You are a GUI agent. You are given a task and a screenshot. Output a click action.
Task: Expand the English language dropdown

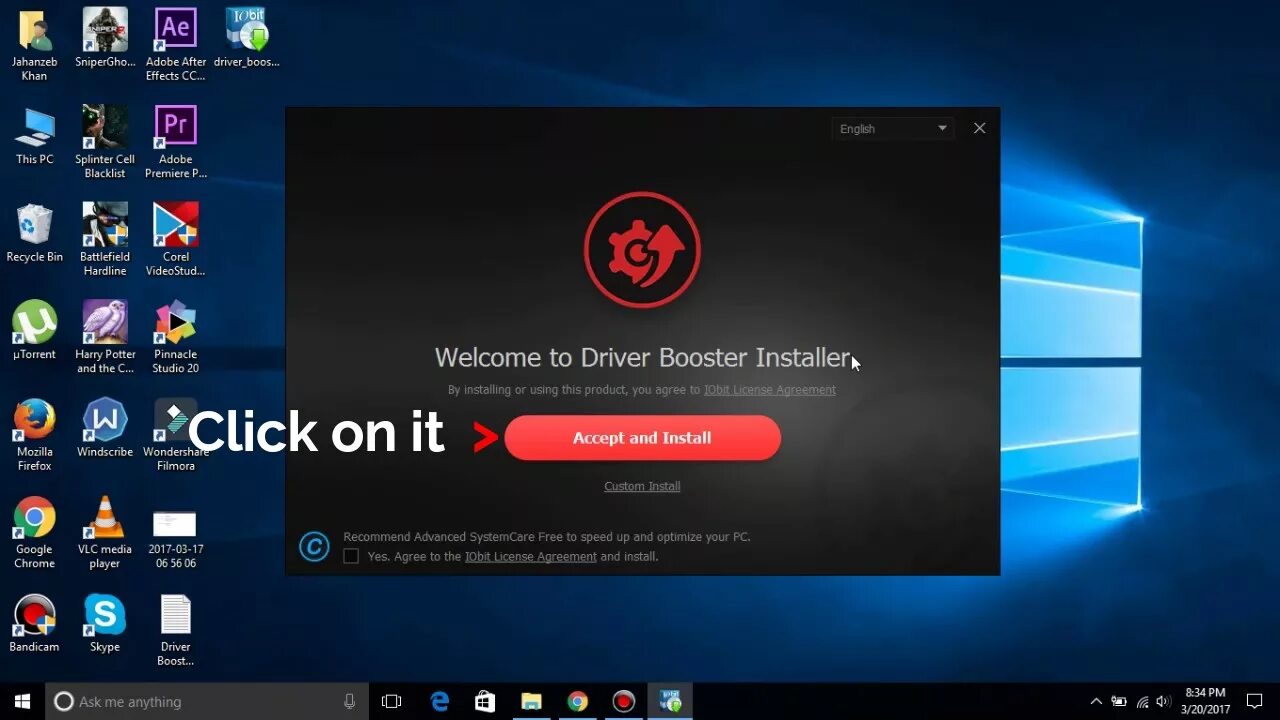pos(892,129)
